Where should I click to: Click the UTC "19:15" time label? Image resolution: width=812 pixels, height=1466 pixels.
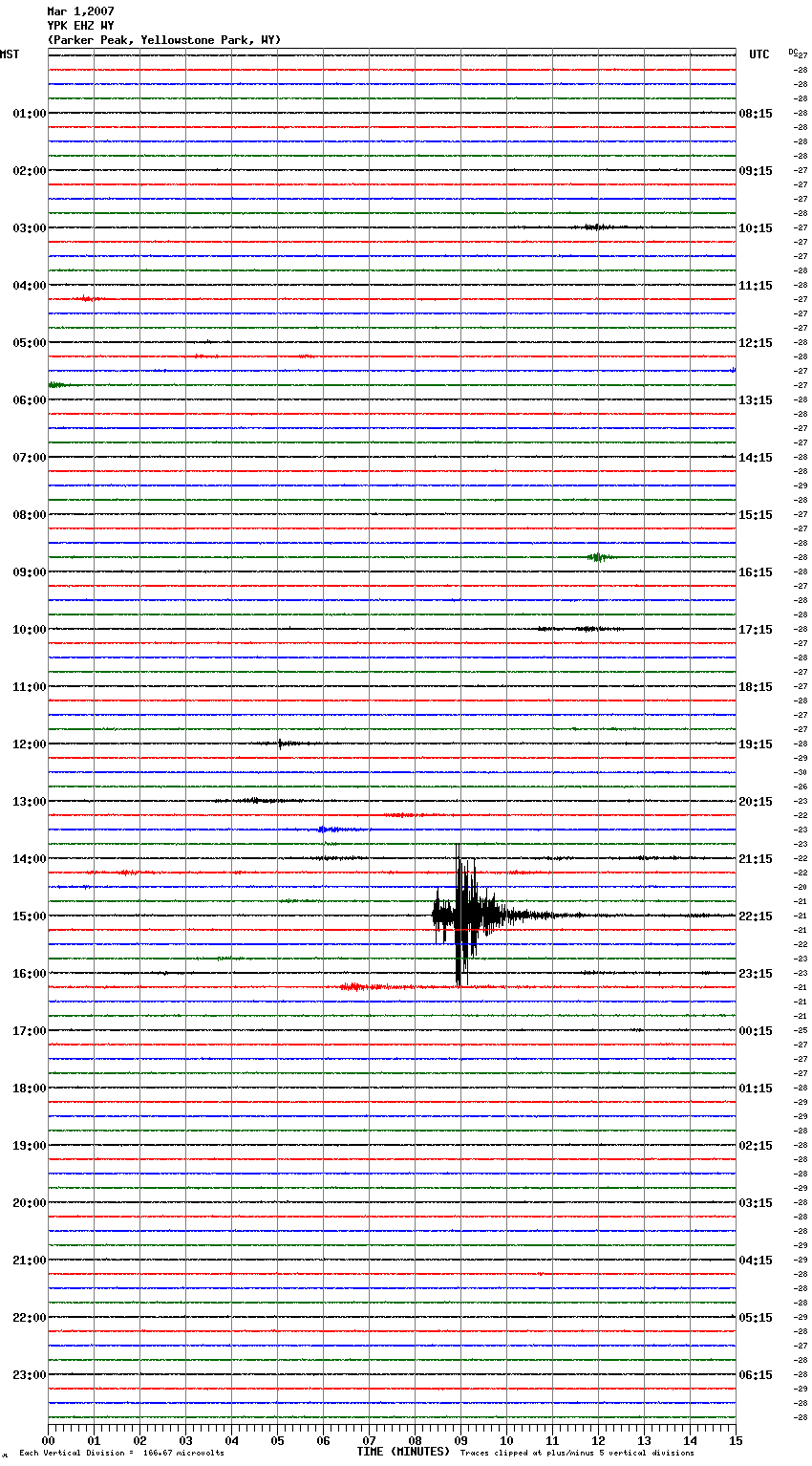[x=756, y=744]
